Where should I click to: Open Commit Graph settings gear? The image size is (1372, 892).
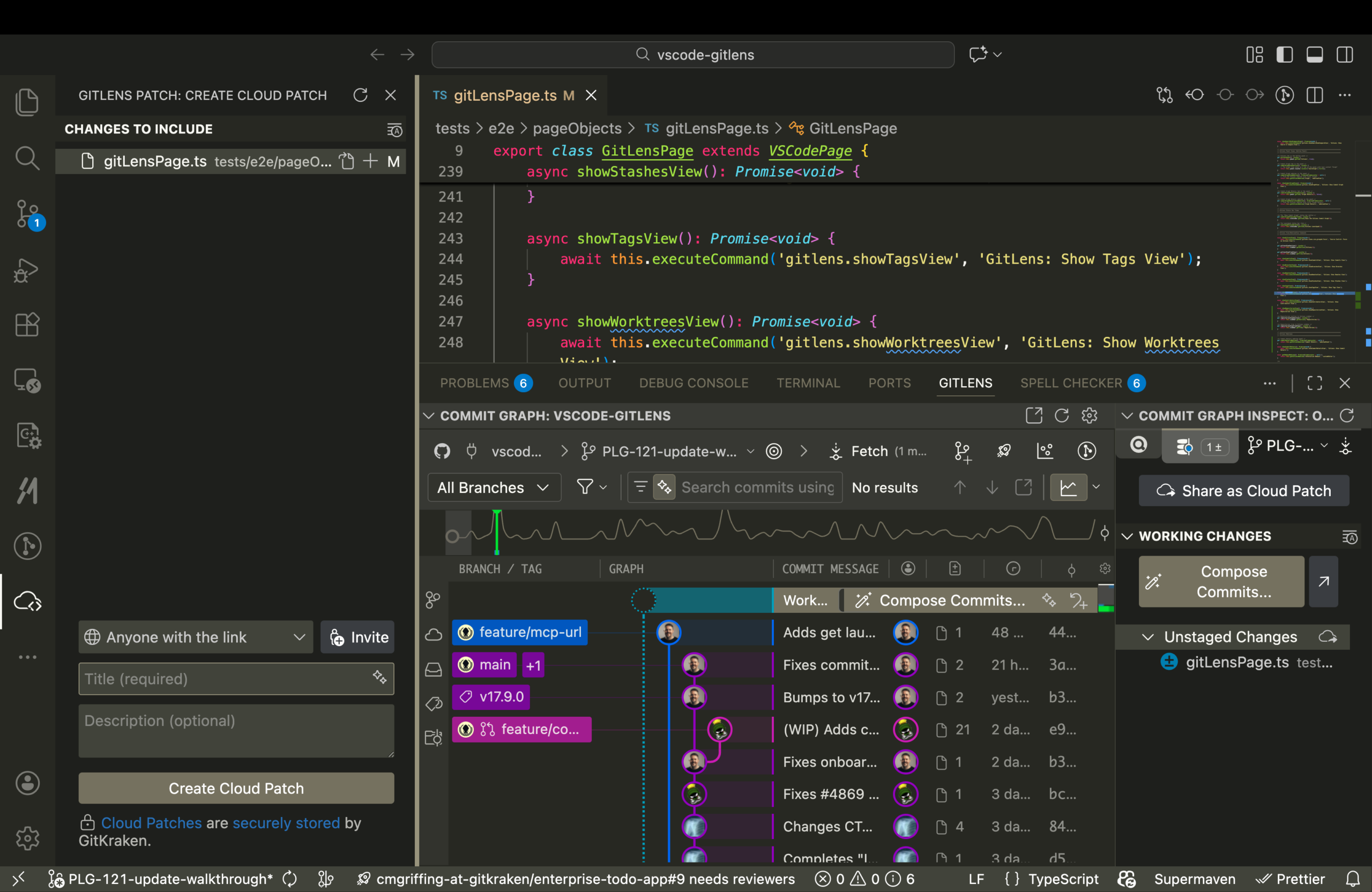(1090, 415)
